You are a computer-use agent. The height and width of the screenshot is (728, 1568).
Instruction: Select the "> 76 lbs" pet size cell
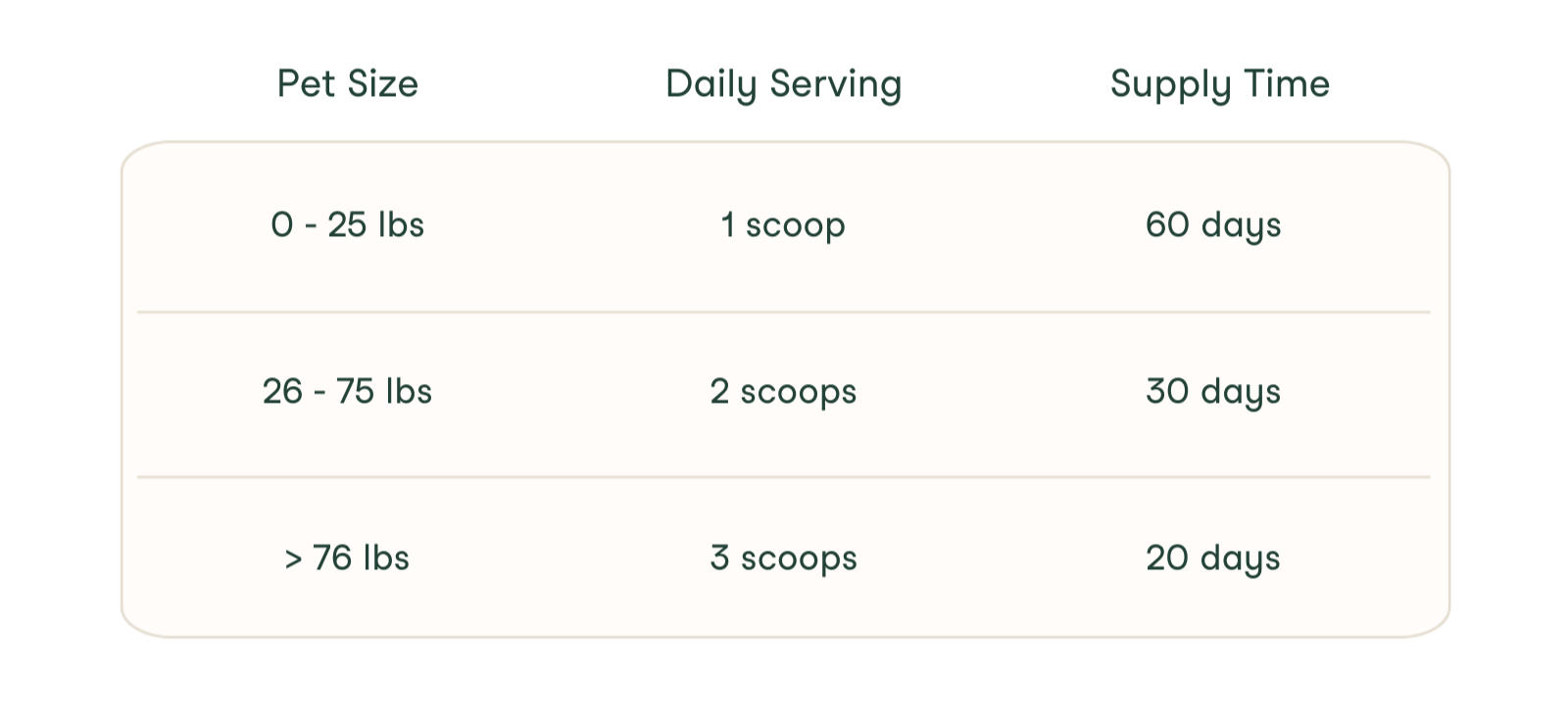pos(347,558)
